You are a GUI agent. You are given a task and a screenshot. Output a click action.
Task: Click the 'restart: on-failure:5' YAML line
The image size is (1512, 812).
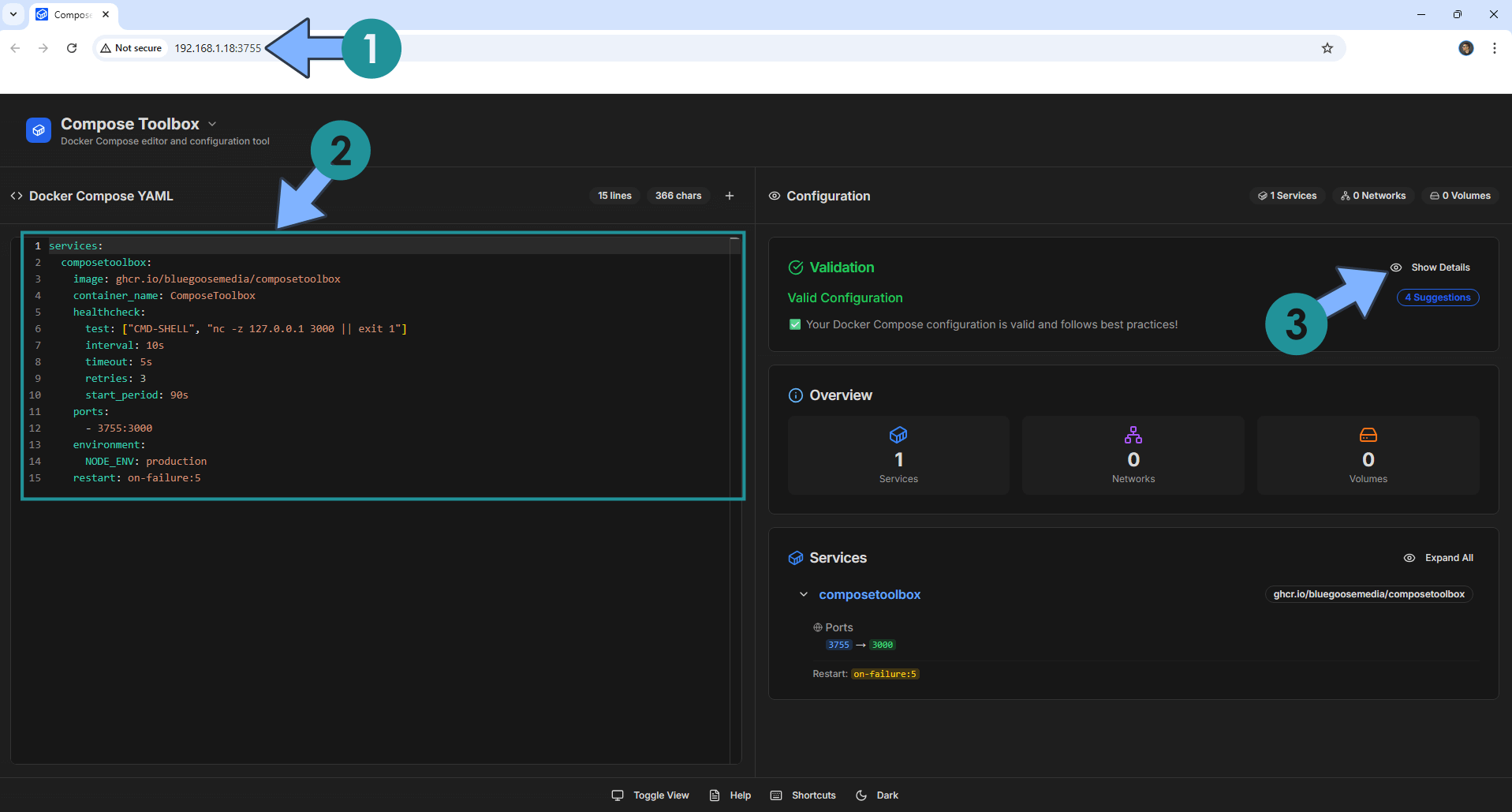click(136, 477)
